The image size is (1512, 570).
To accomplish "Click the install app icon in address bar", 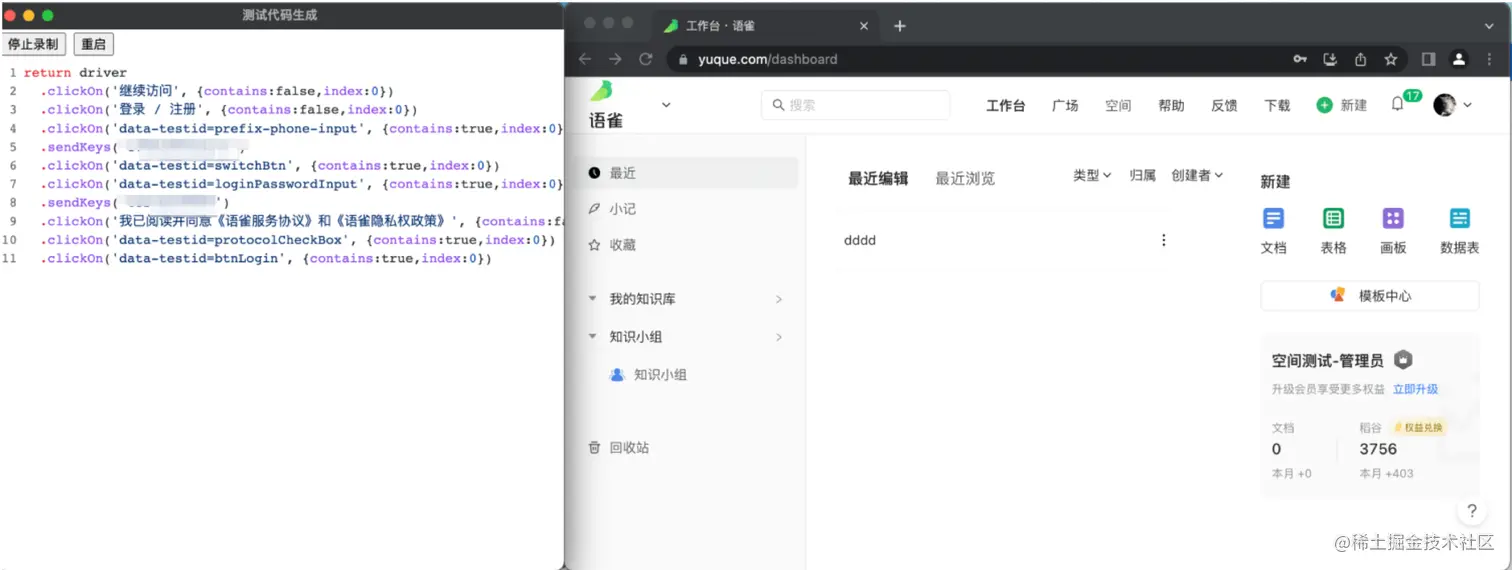I will coord(1330,59).
